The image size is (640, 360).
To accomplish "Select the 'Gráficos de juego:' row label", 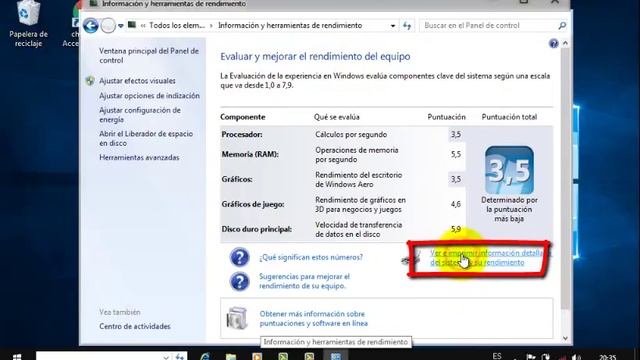I will click(252, 204).
